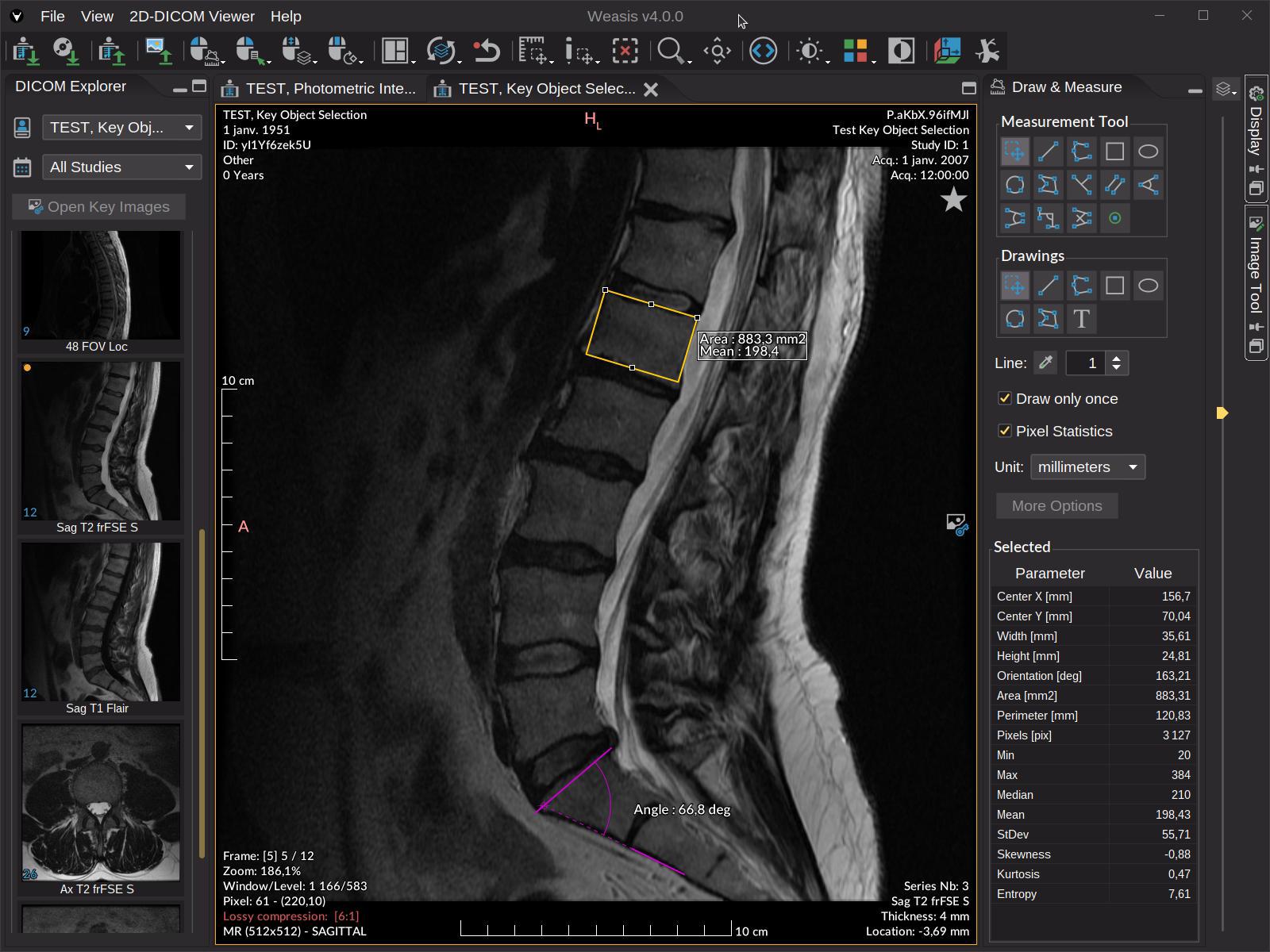This screenshot has width=1270, height=952.
Task: Open the patient selector showing TEST, Key Obj...
Action: 121,127
